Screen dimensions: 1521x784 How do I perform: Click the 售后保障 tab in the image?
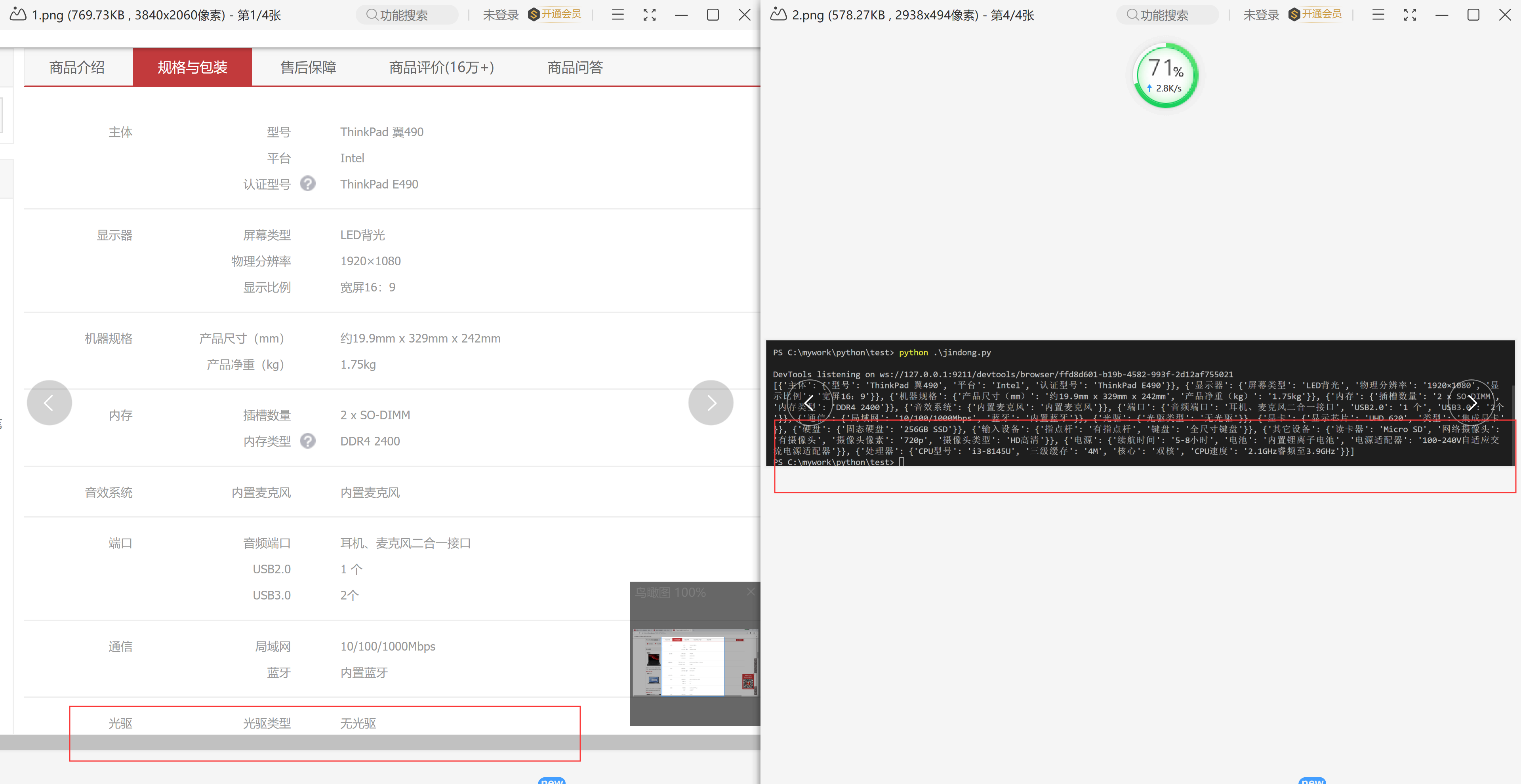[308, 67]
